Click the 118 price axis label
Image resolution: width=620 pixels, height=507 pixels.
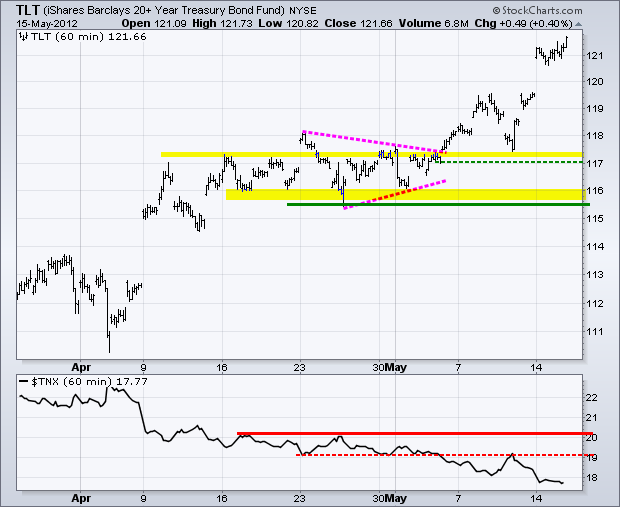pos(595,136)
